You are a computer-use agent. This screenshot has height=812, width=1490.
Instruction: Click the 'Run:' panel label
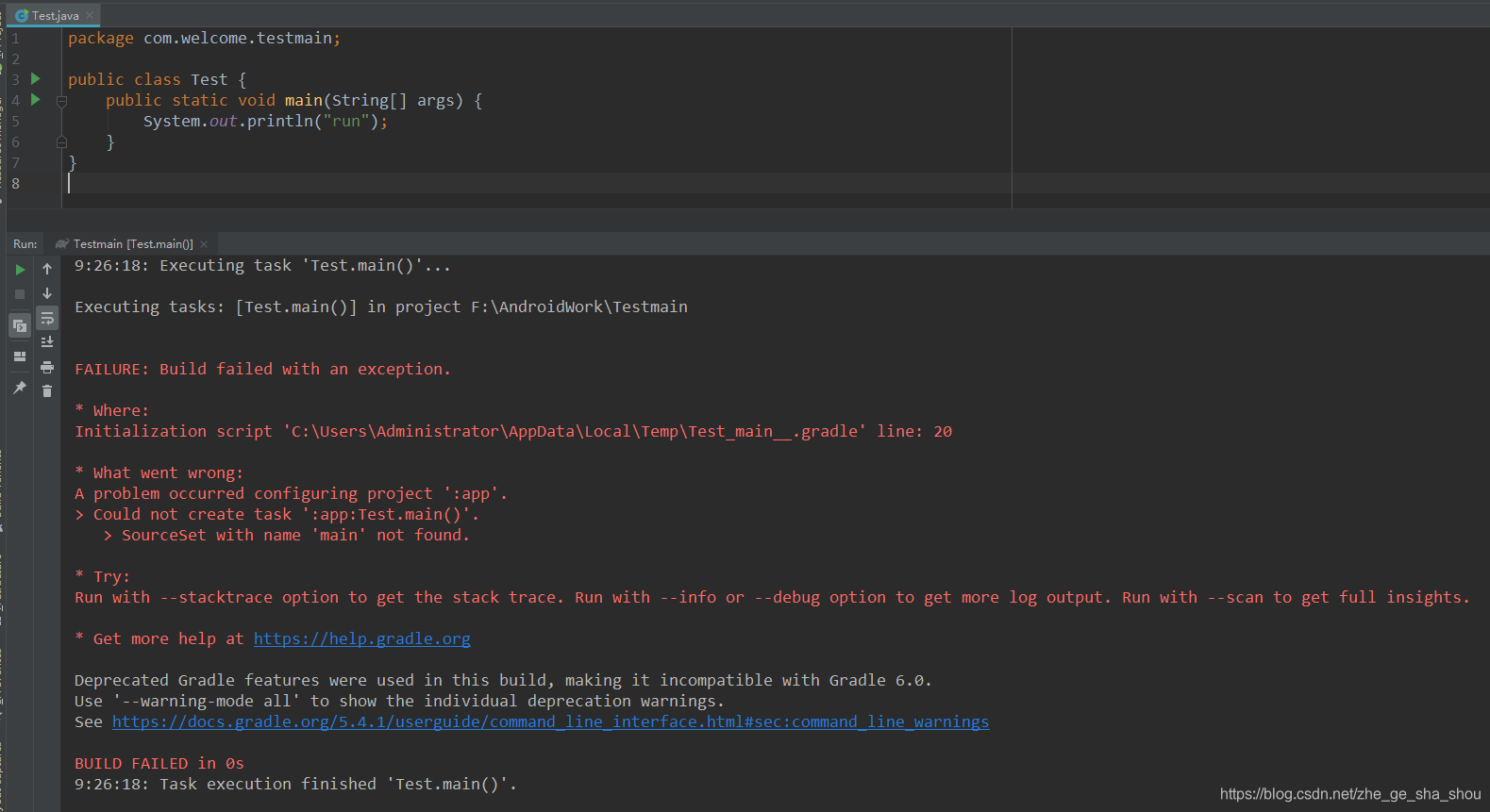coord(25,244)
